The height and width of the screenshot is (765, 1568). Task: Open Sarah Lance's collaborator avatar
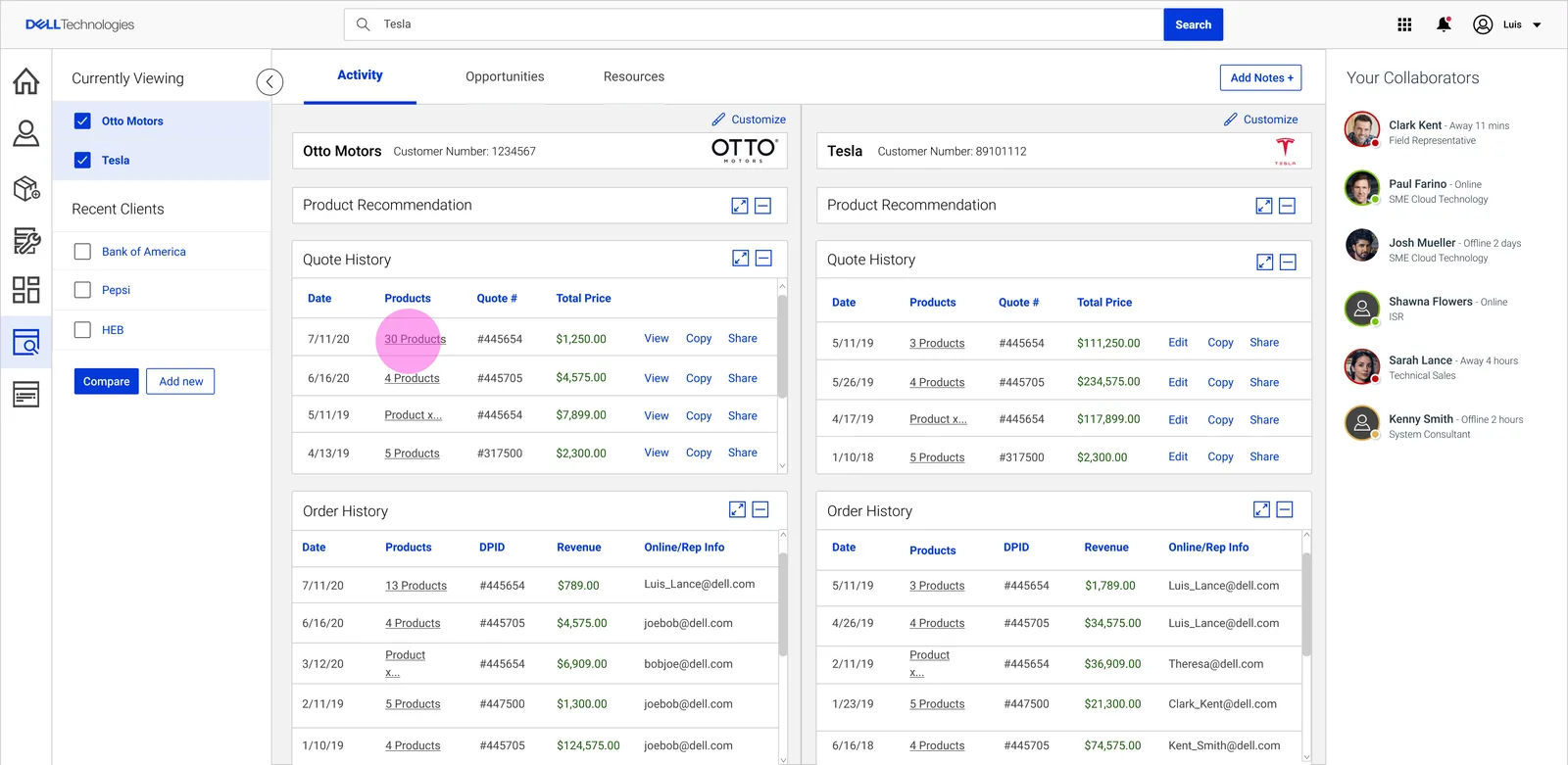(x=1362, y=366)
